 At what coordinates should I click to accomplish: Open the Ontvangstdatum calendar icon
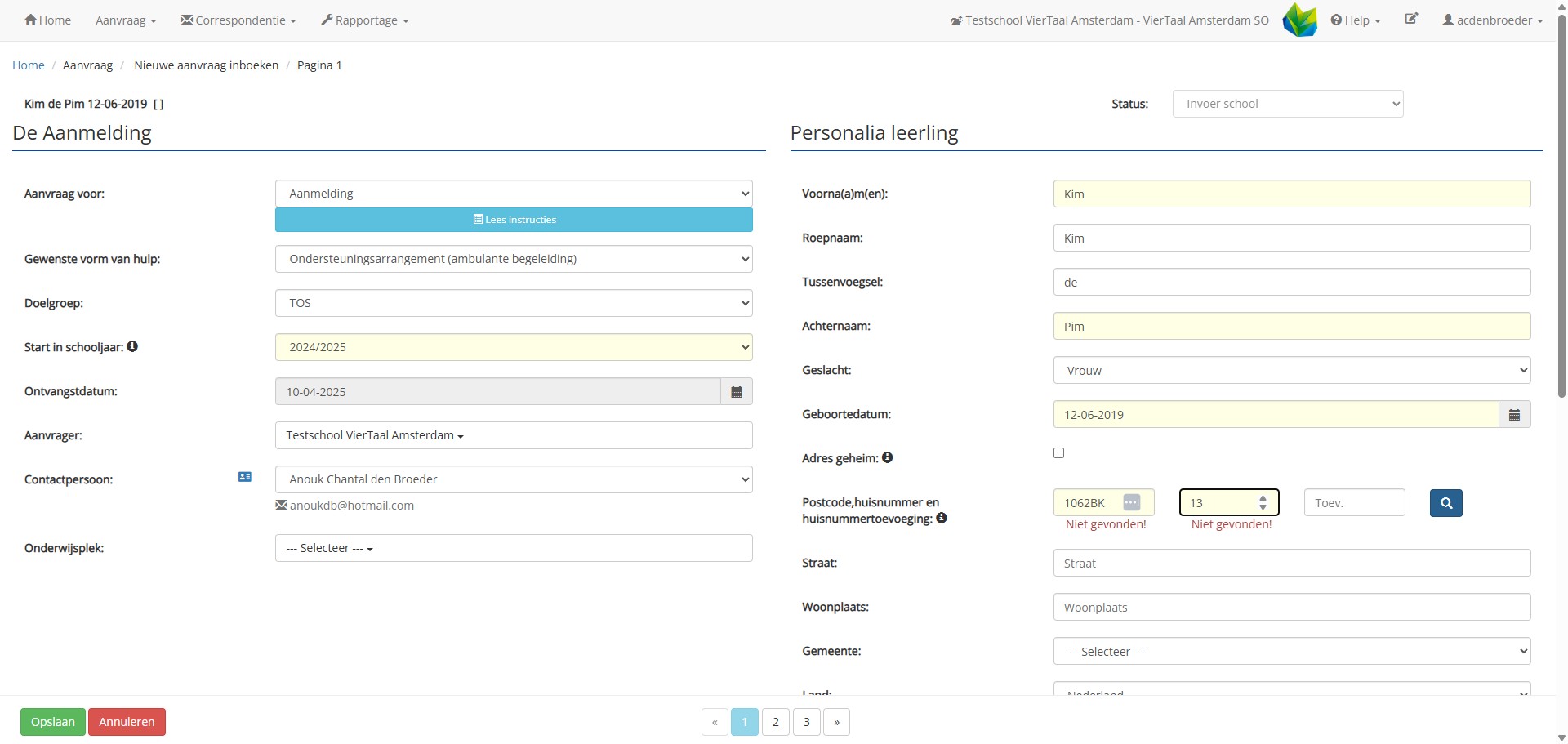point(737,391)
